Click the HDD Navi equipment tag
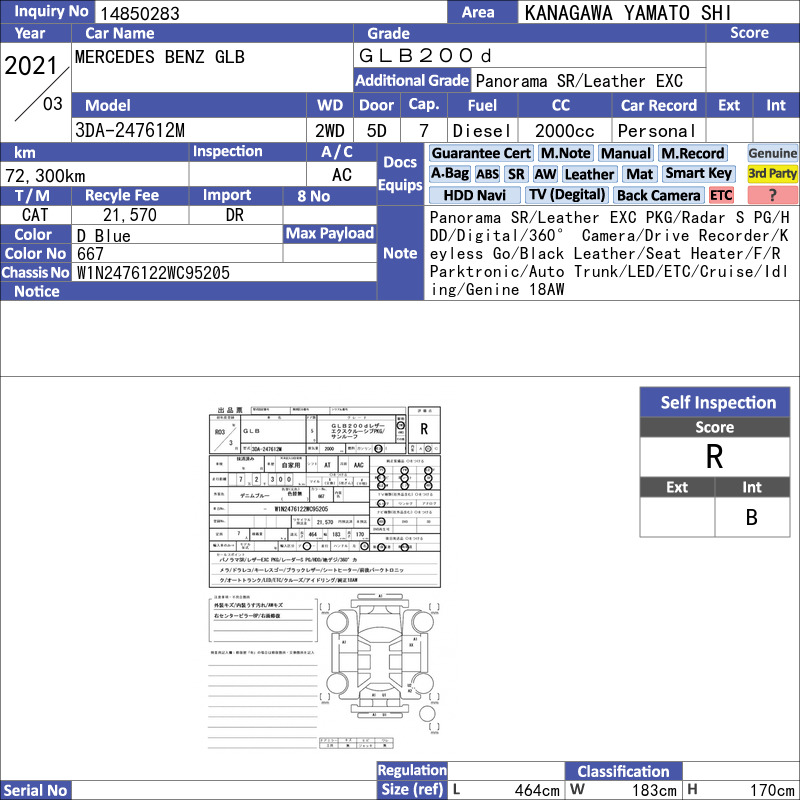The height and width of the screenshot is (800, 800). point(474,195)
